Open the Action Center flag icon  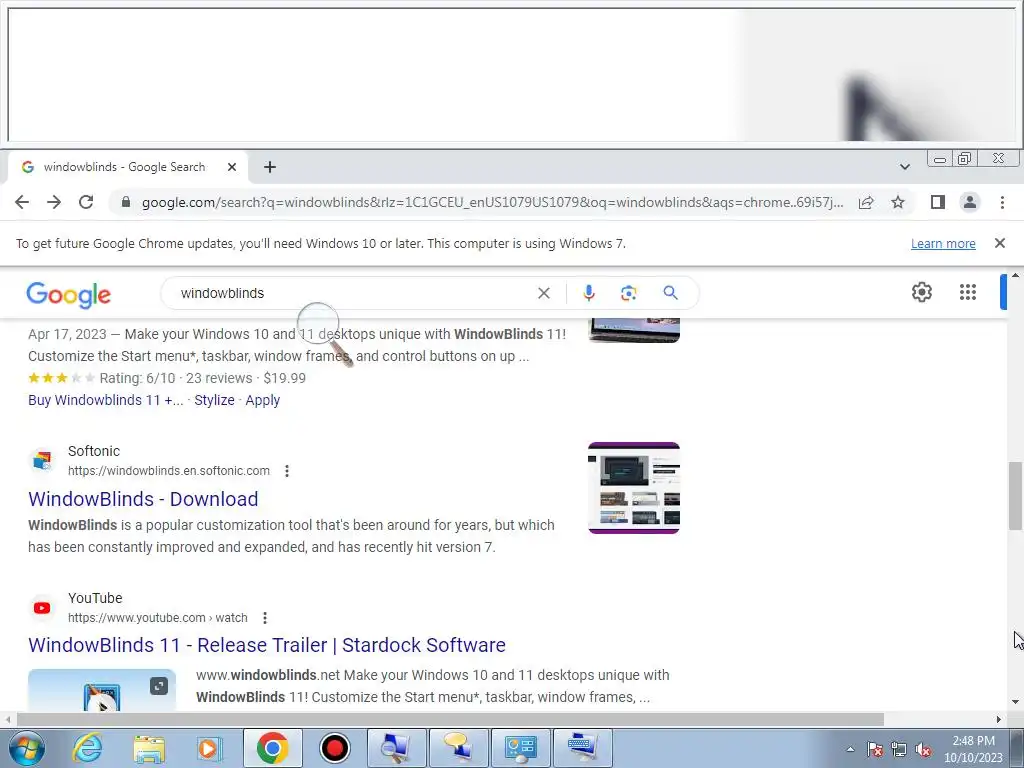[874, 749]
